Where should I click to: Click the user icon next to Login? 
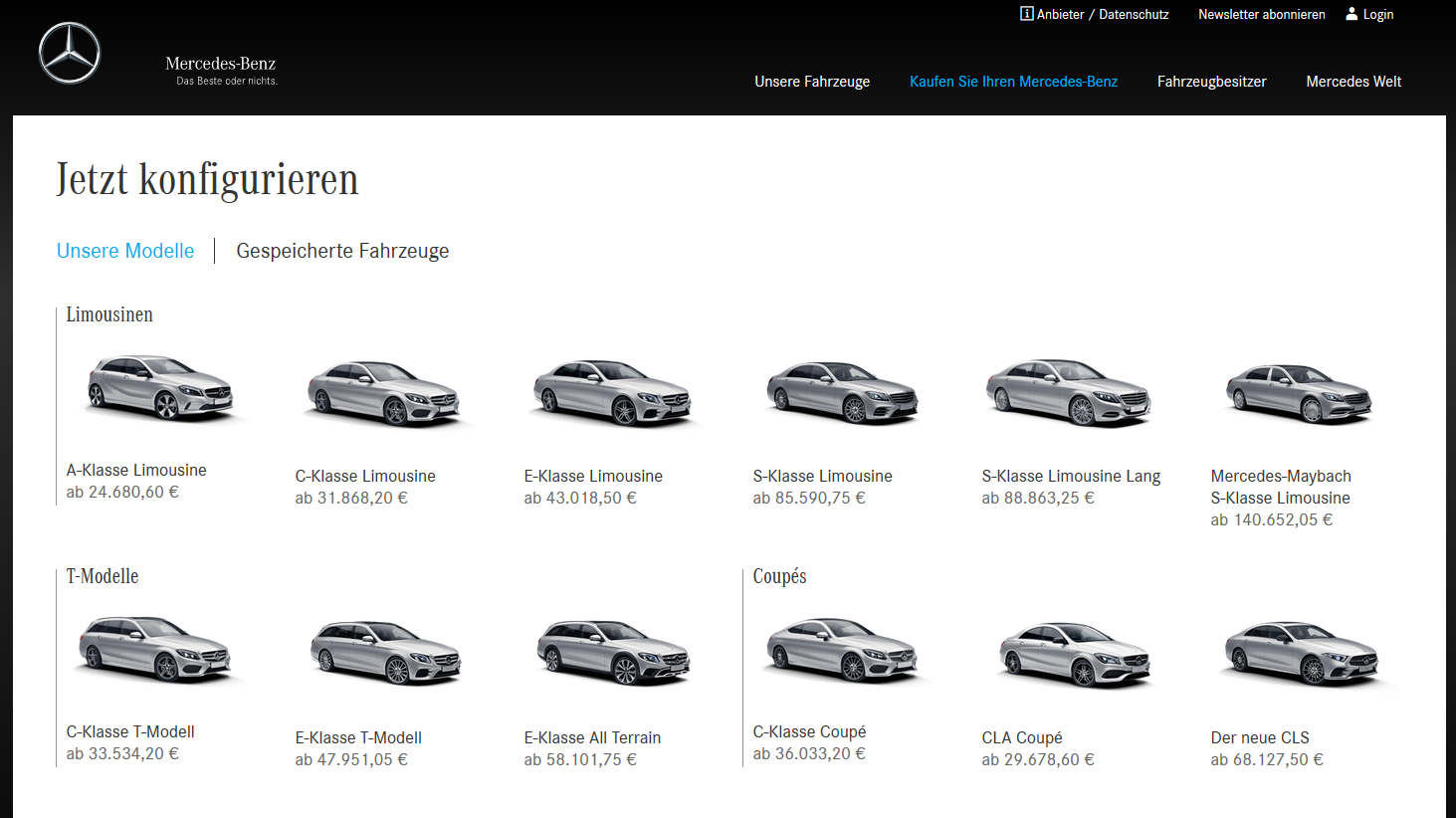coord(1352,14)
